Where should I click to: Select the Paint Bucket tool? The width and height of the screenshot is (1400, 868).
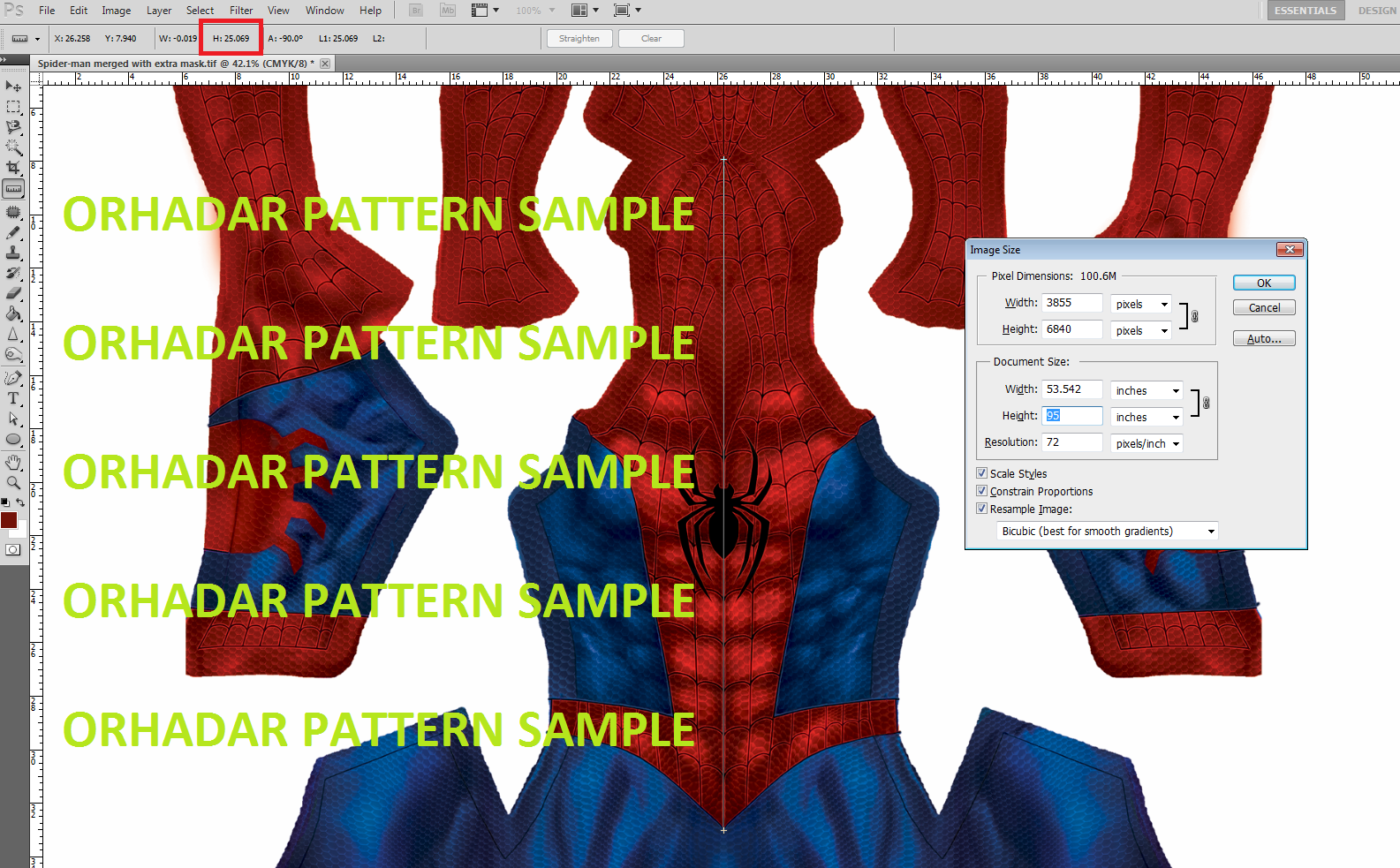click(13, 313)
